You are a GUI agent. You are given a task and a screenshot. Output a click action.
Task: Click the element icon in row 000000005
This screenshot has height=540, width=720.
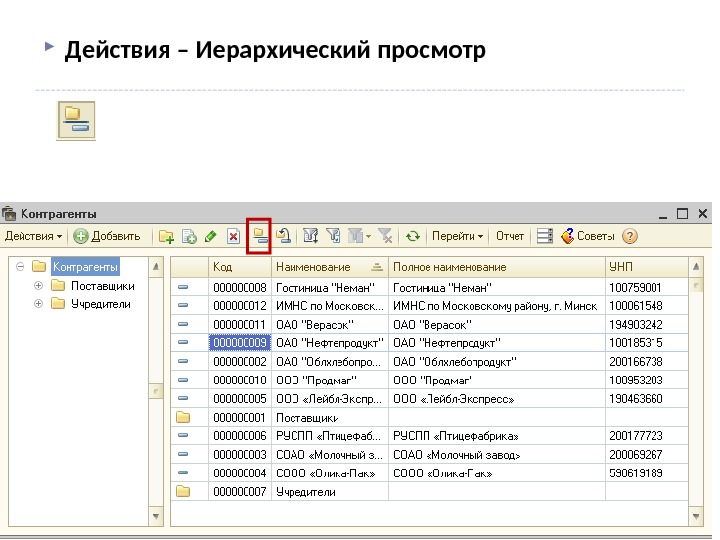point(183,398)
